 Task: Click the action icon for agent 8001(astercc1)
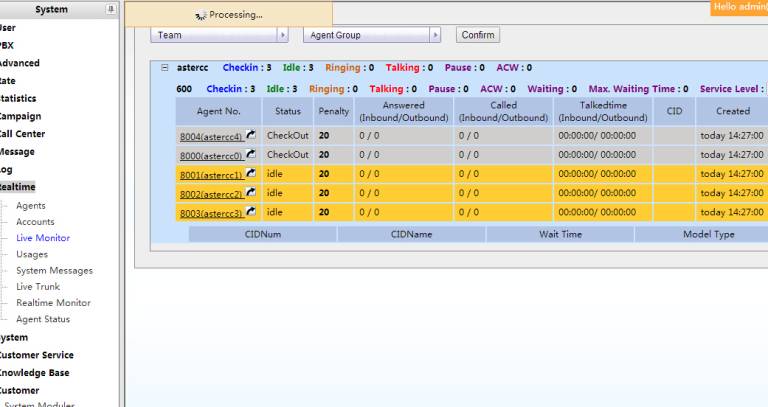(x=251, y=174)
